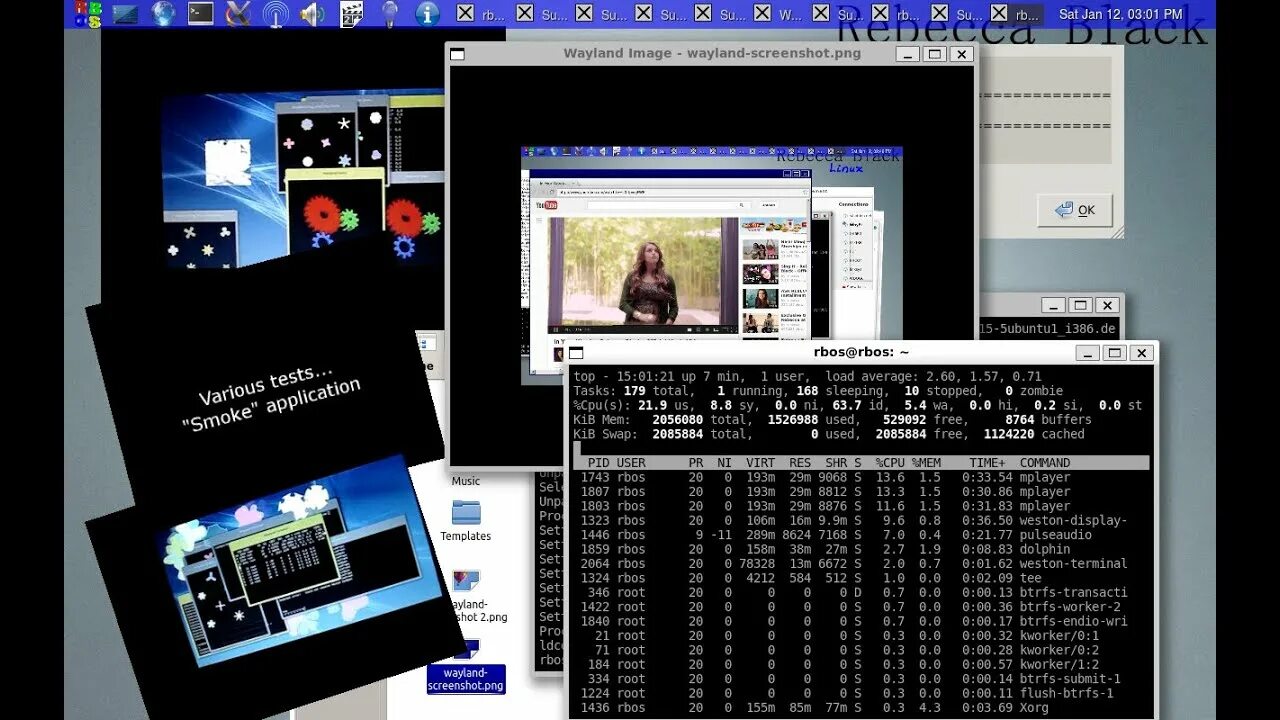Select the flush-btrfs-1 process row
The width and height of the screenshot is (1280, 720).
[x=861, y=693]
